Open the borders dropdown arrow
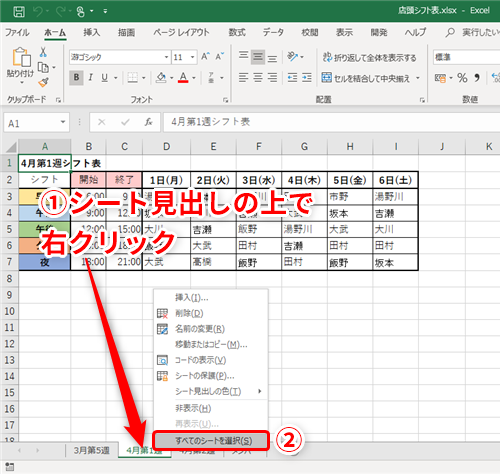The height and width of the screenshot is (474, 500). (144, 78)
